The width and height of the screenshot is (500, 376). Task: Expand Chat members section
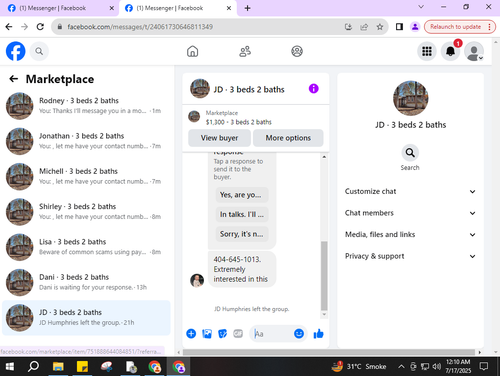pos(410,213)
